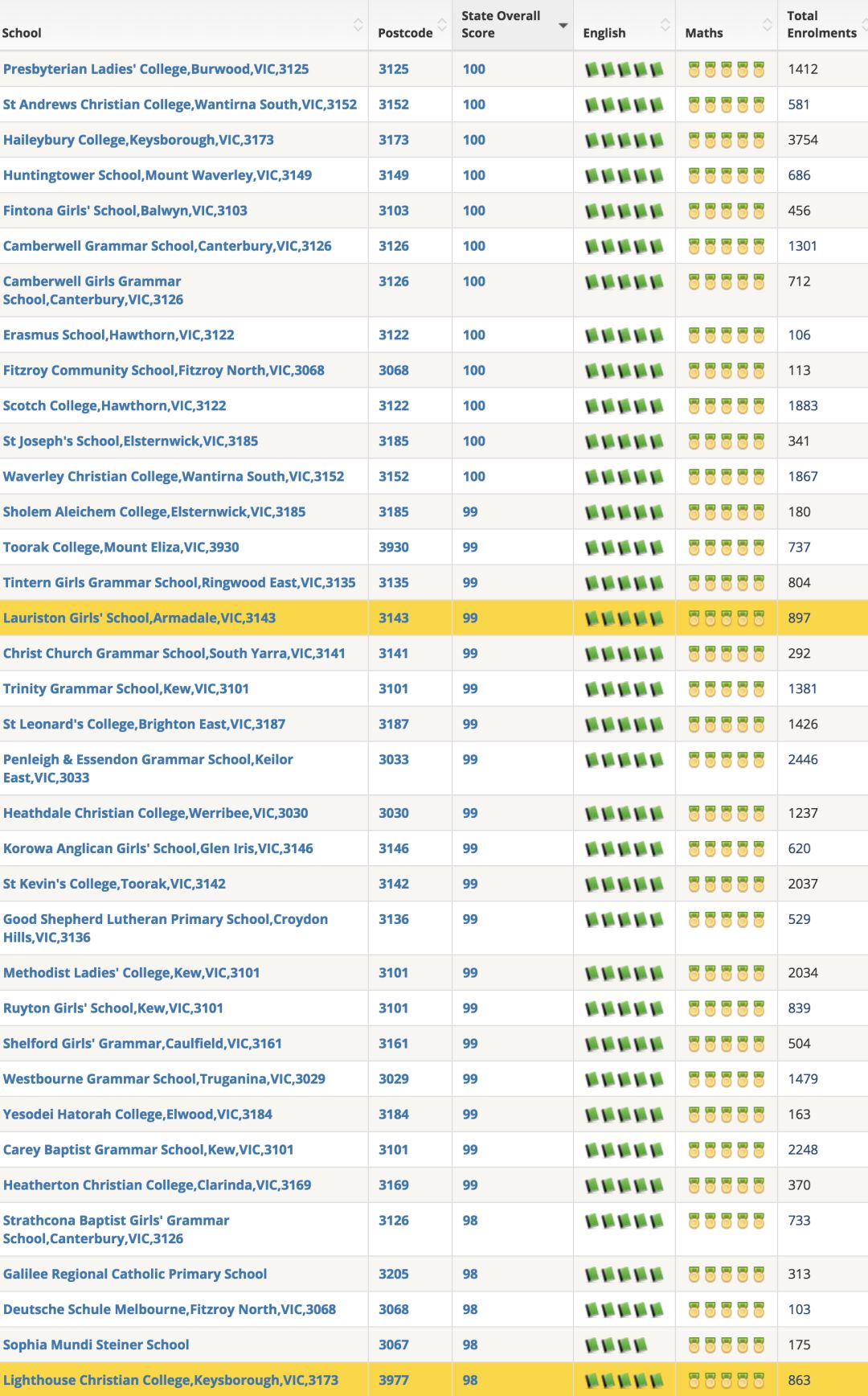Open Trinity Grammar School, Kew link
The image size is (868, 1396).
tap(126, 688)
